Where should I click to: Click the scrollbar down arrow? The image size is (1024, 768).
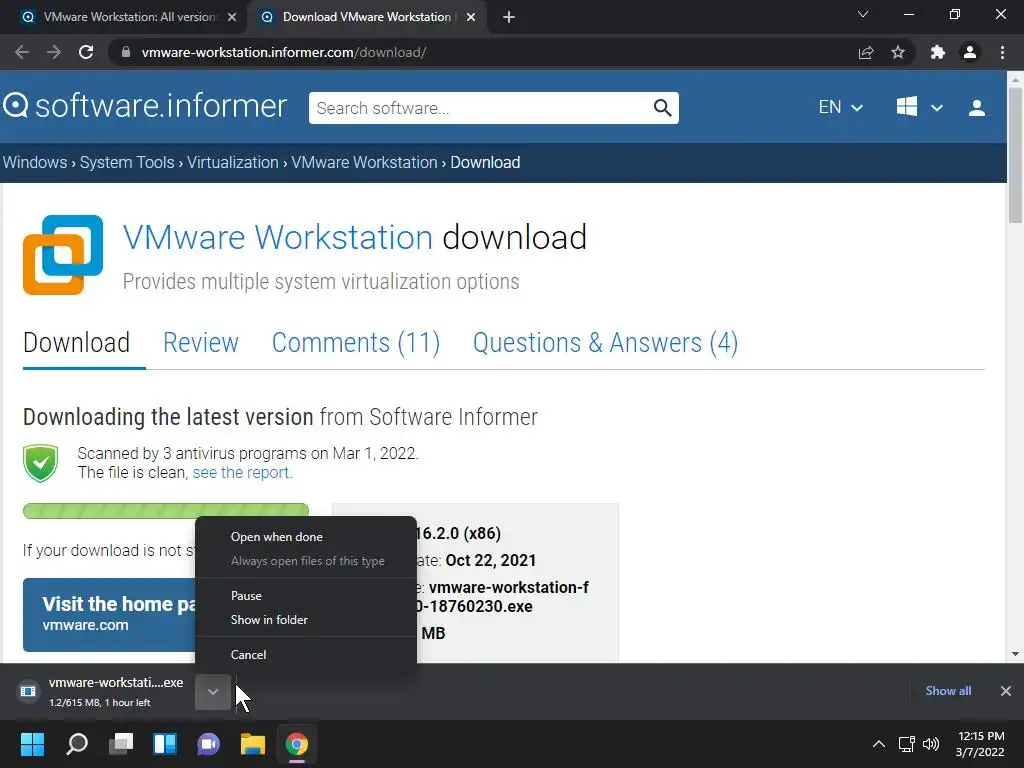coord(1015,654)
